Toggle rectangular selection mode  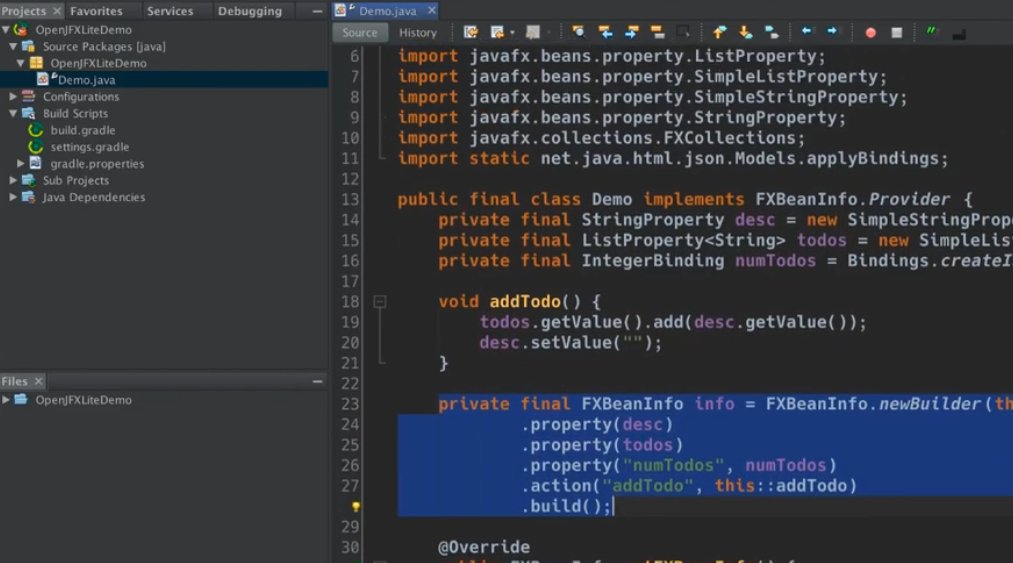(683, 32)
